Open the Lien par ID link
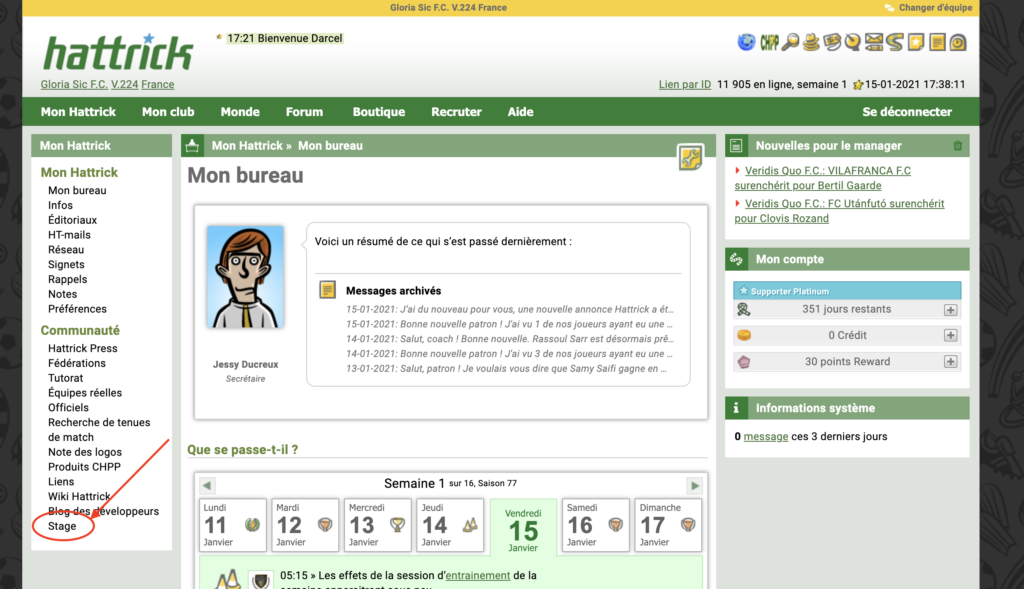The height and width of the screenshot is (589, 1024). 684,84
